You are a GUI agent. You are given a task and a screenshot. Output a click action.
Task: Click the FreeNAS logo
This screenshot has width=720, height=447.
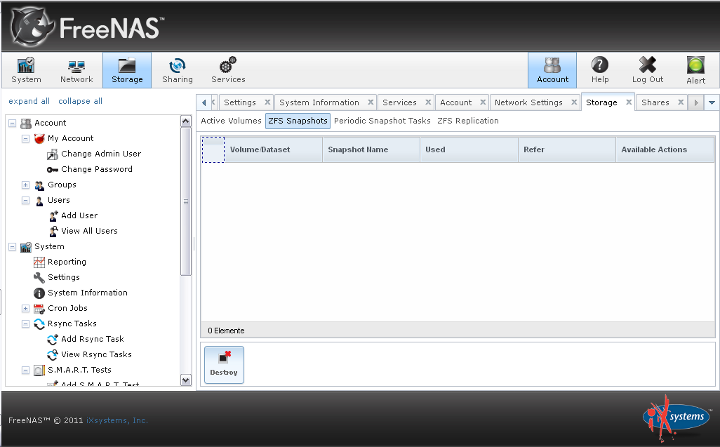pyautogui.click(x=87, y=27)
